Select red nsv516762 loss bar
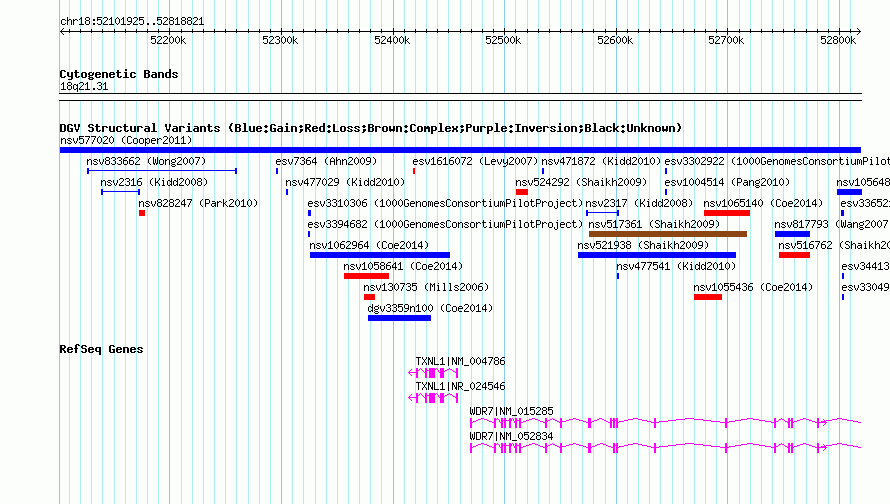Screen dimensions: 890x504 click(x=794, y=255)
